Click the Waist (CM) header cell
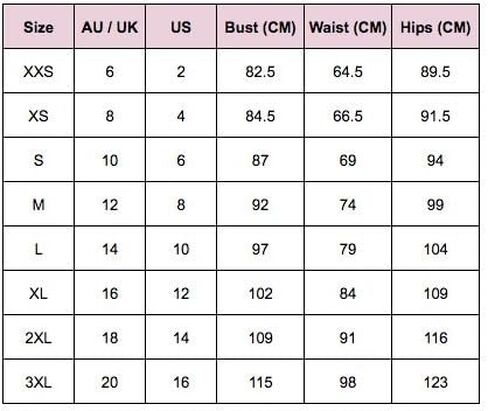This screenshot has height=411, width=488. [x=348, y=27]
